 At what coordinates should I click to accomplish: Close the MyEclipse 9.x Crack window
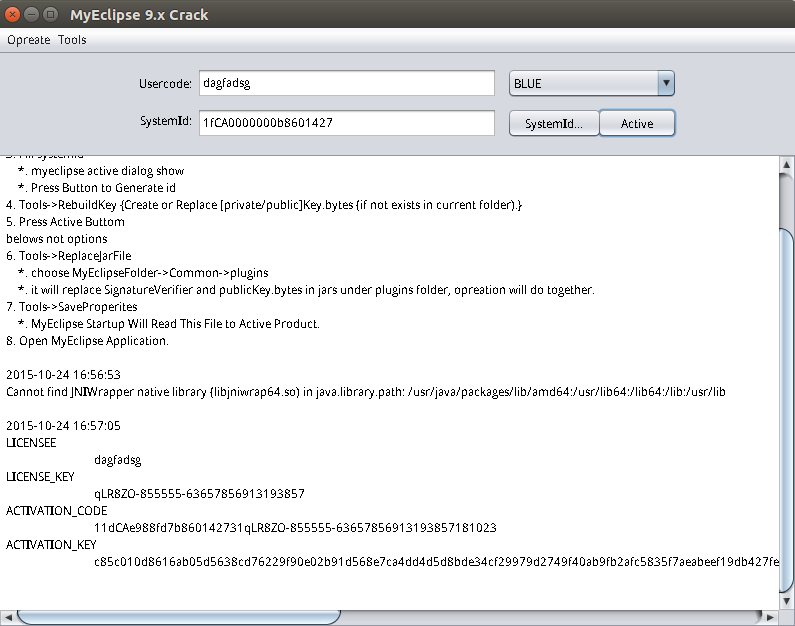click(x=12, y=14)
